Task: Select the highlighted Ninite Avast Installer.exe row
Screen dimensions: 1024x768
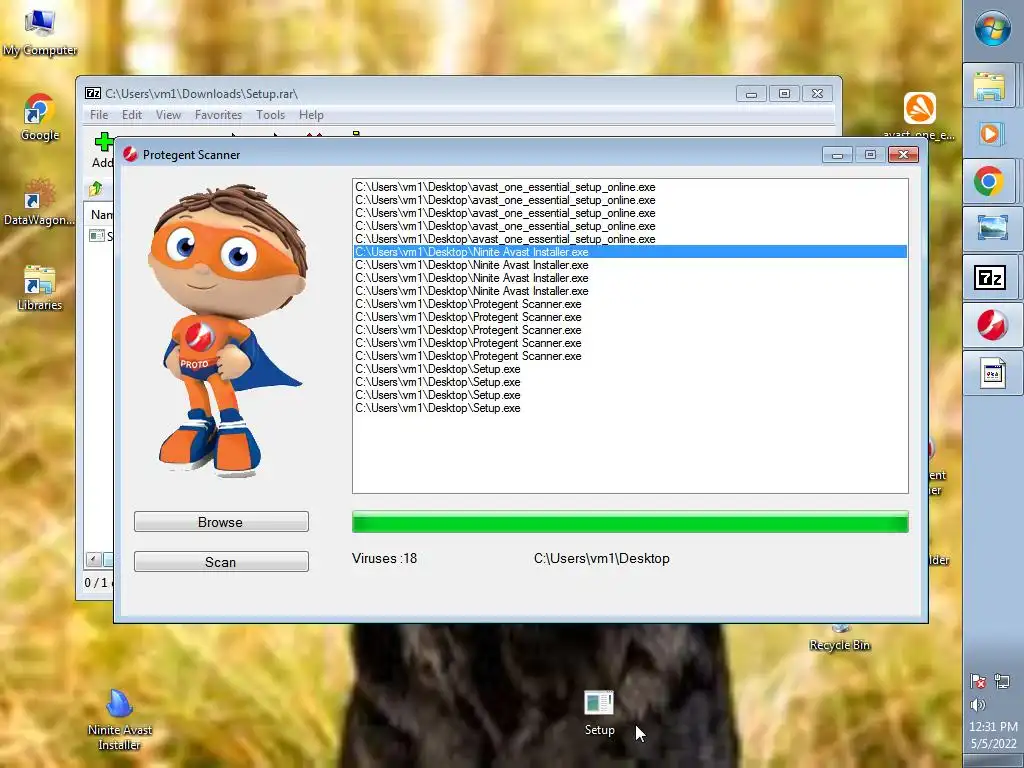Action: pos(630,252)
